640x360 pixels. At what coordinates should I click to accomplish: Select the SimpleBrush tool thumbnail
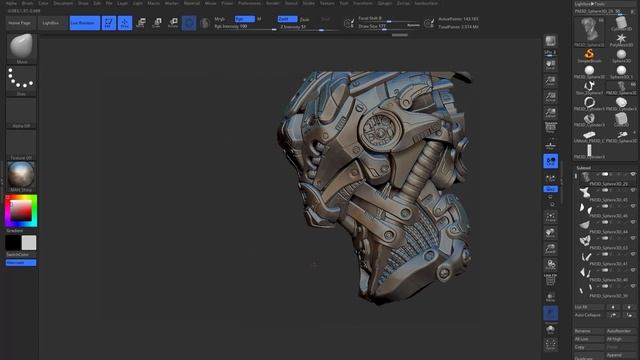(589, 55)
